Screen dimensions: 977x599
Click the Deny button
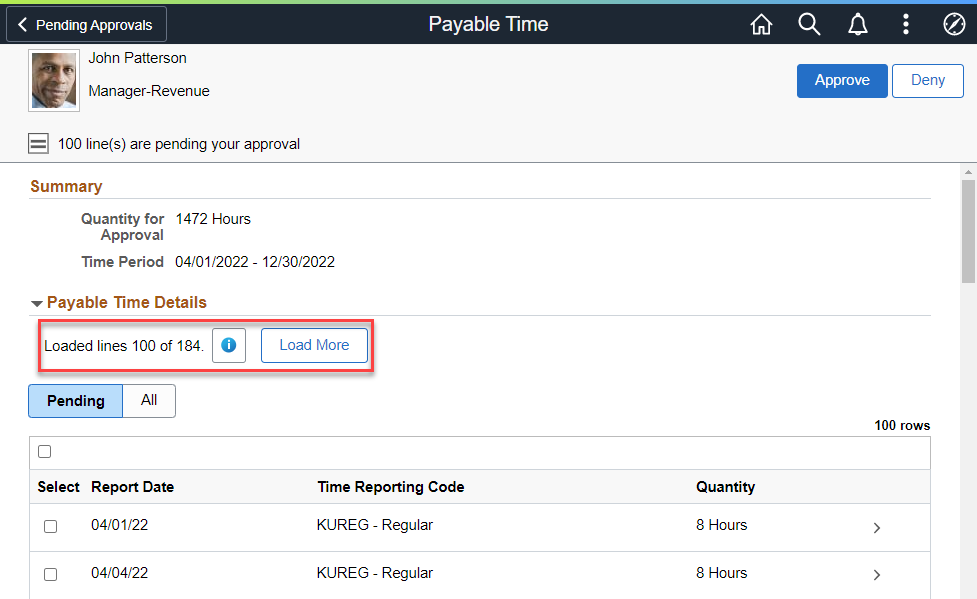tap(928, 81)
